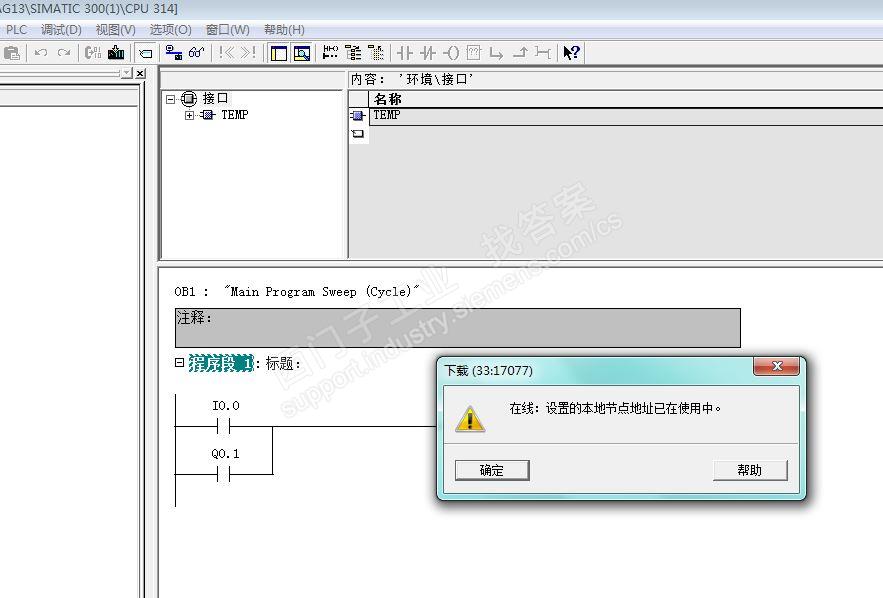Screen dimensions: 883x598
Task: Click the context help arrow icon
Action: click(x=572, y=53)
